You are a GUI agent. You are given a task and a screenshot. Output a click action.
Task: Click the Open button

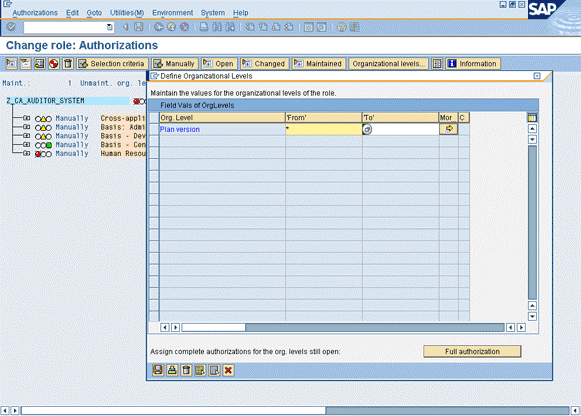click(219, 64)
